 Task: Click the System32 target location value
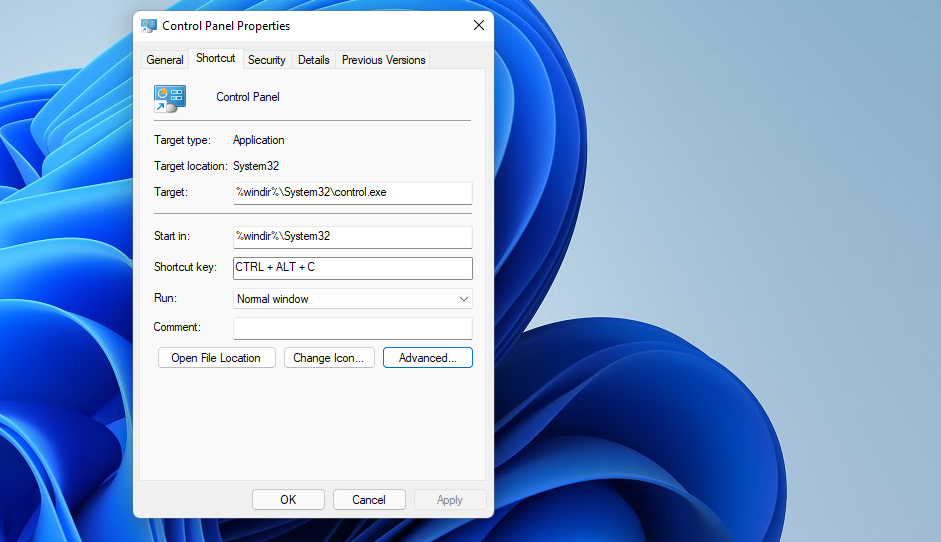256,166
